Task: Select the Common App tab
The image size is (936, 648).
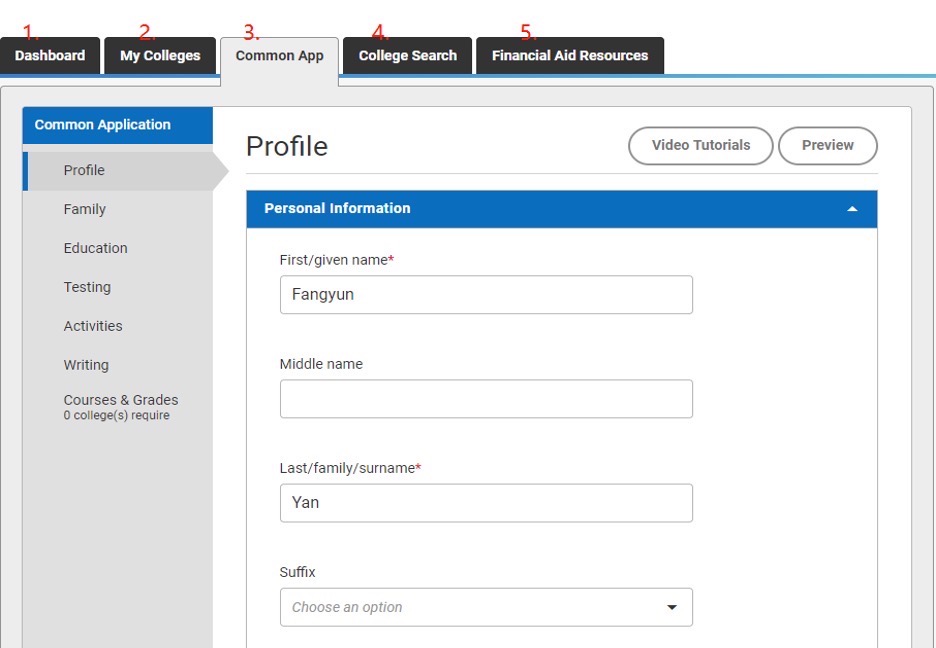Action: (x=279, y=56)
